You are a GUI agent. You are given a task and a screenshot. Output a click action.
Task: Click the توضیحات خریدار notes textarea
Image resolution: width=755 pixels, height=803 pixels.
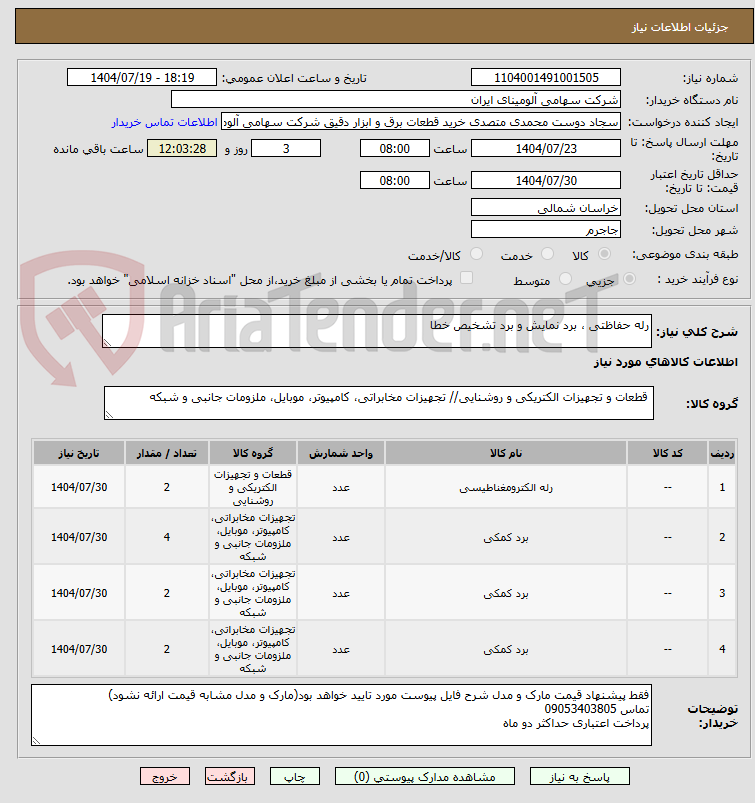point(341,715)
